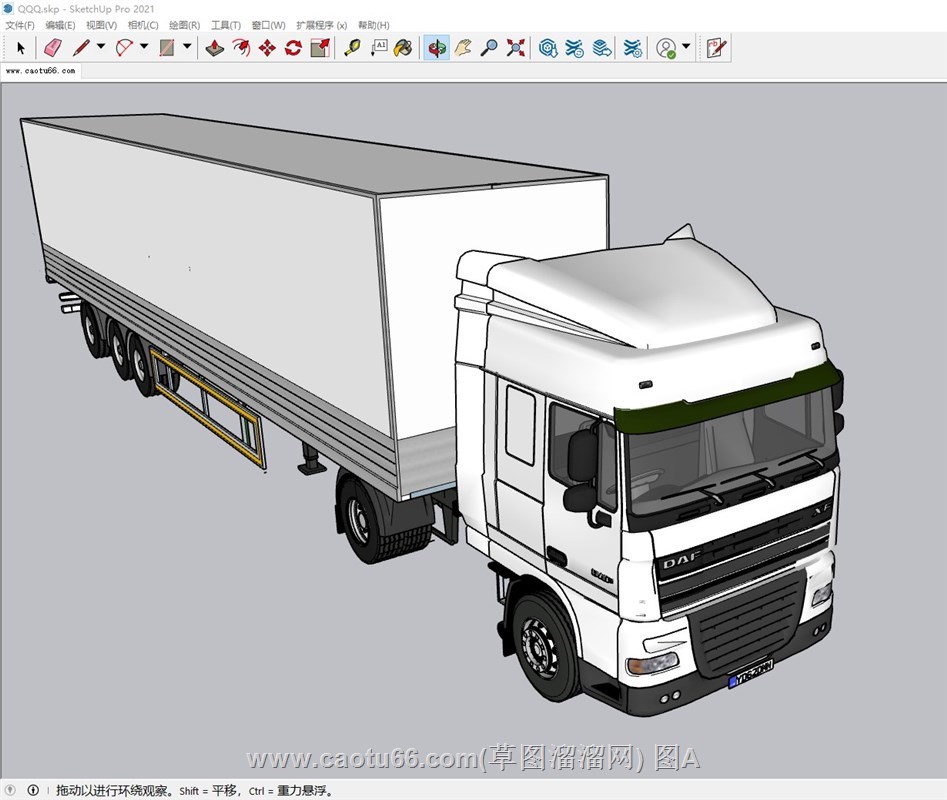Activate the Push/Pull tool

[x=215, y=47]
